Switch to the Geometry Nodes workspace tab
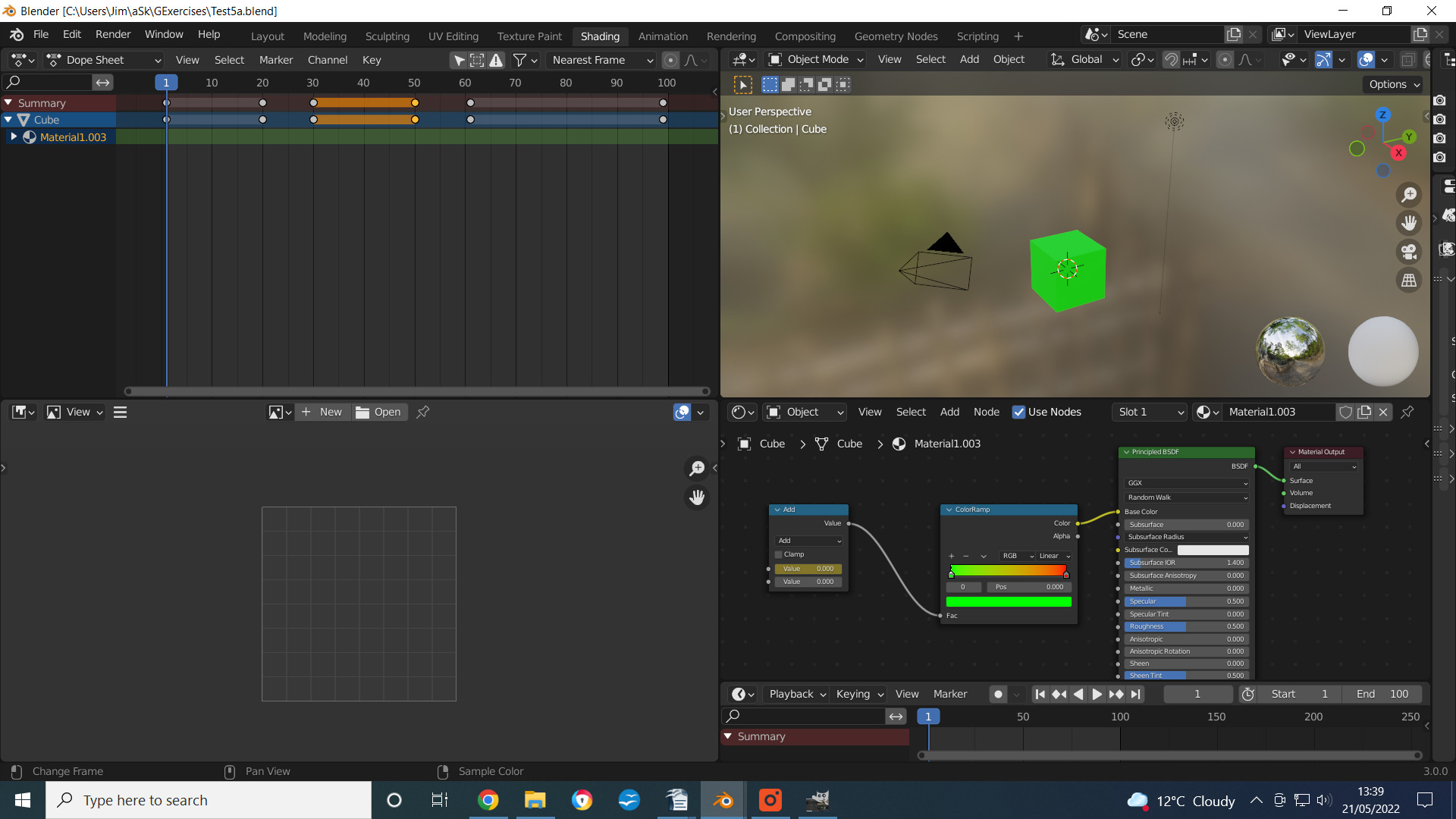The width and height of the screenshot is (1456, 819). point(896,36)
